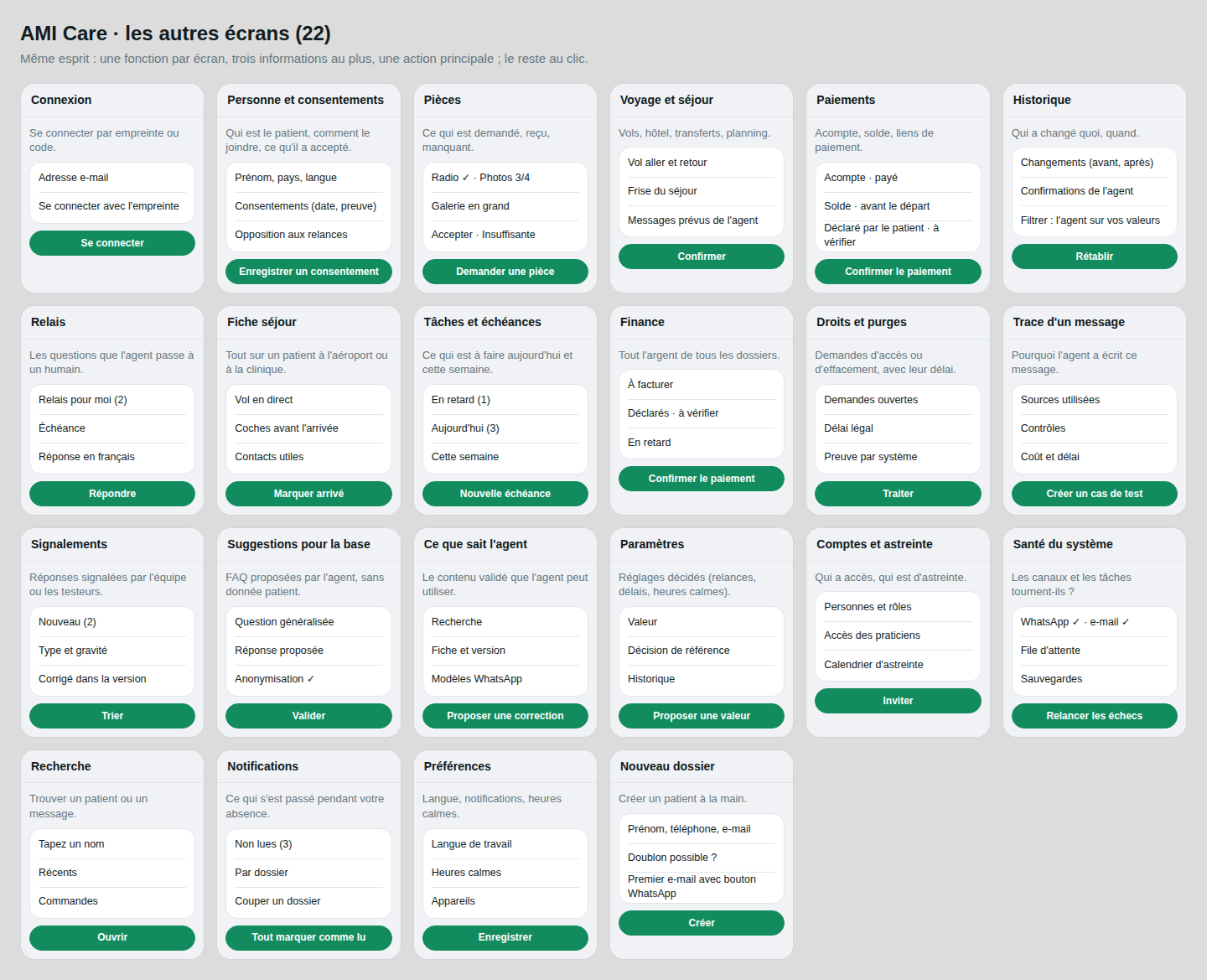Select Coches avant l'arrivée row
Viewport: 1207px width, 980px height.
308,428
